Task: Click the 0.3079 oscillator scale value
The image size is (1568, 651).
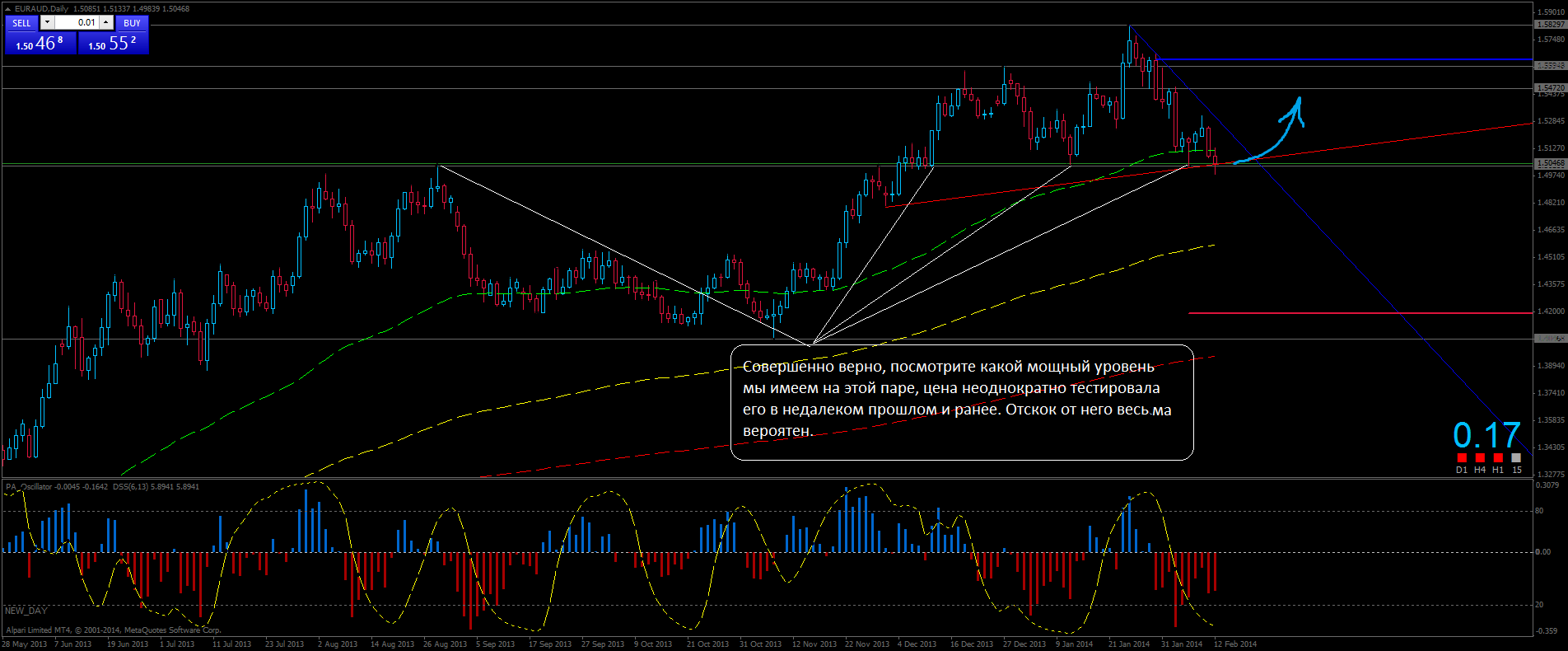Action: 1548,485
